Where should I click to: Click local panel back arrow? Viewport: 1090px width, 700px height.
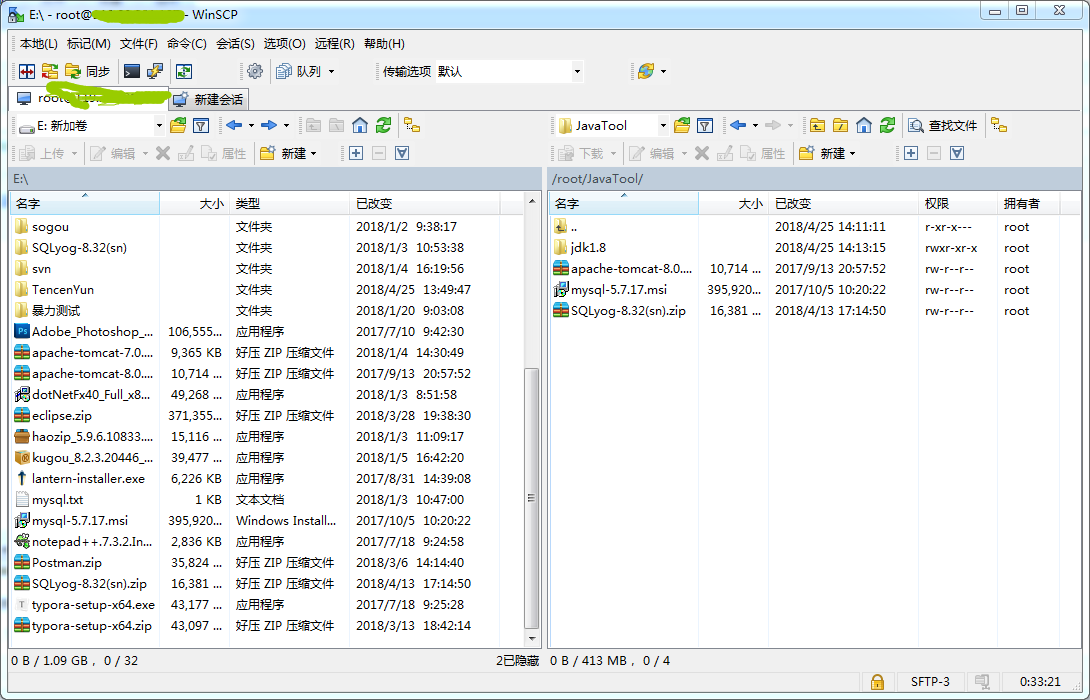pos(234,126)
